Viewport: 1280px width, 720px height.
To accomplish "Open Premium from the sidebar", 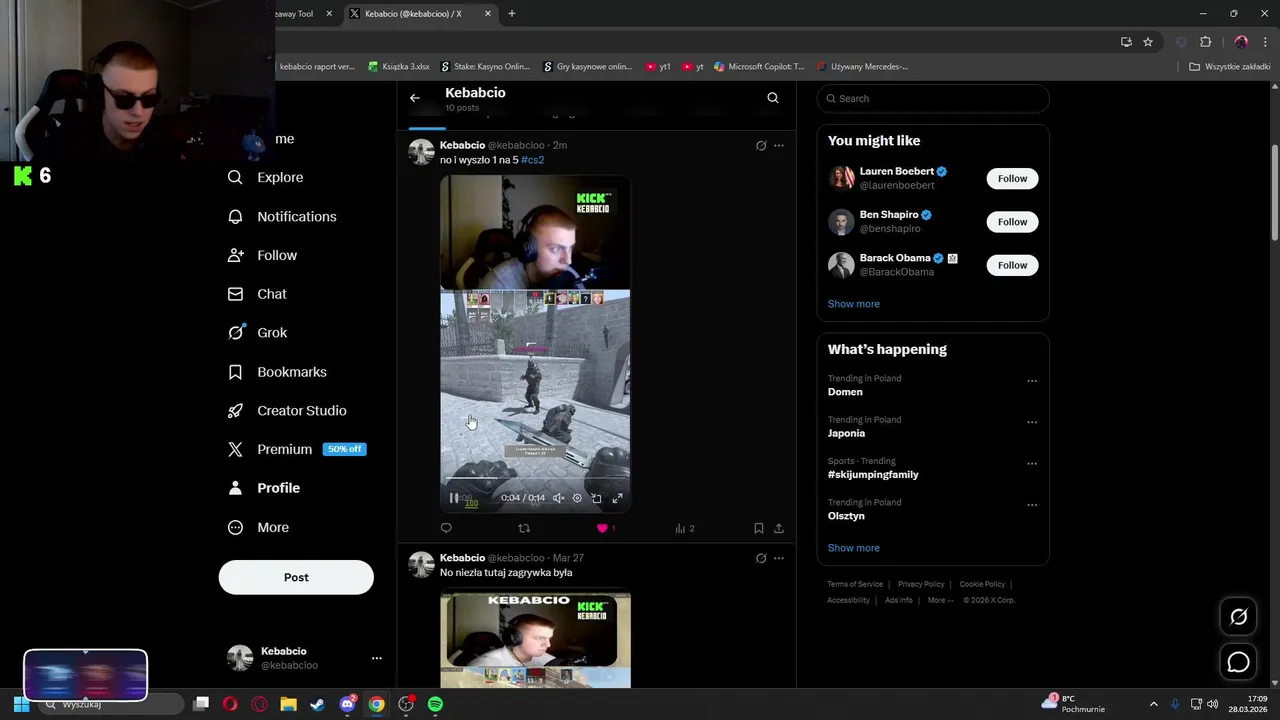I will pos(297,449).
